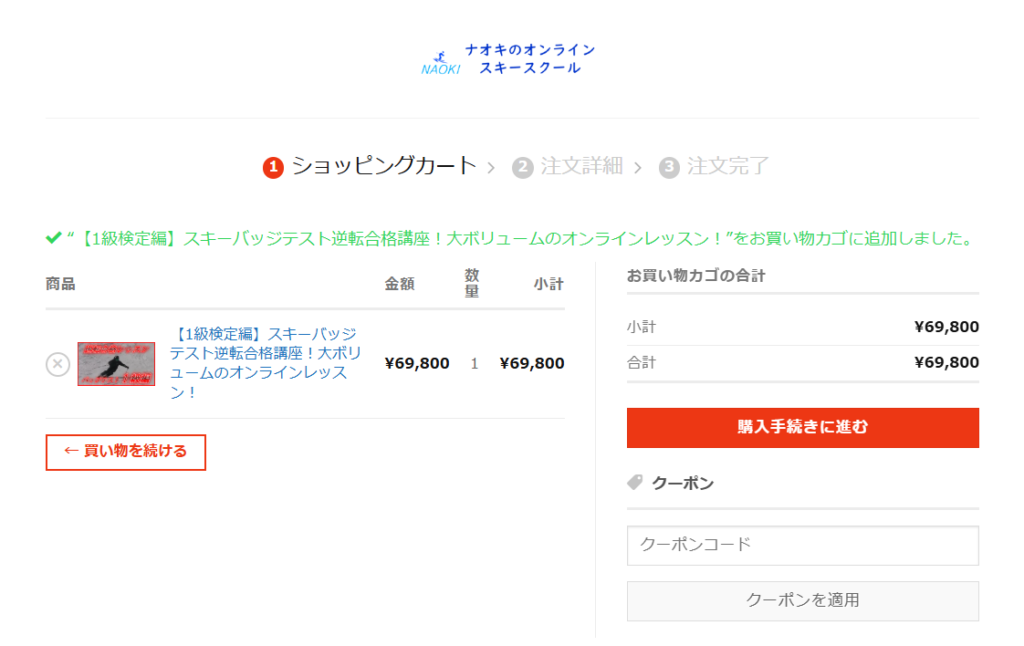Image resolution: width=1024 pixels, height=646 pixels.
Task: Click the red step 1 number circle
Action: [273, 168]
